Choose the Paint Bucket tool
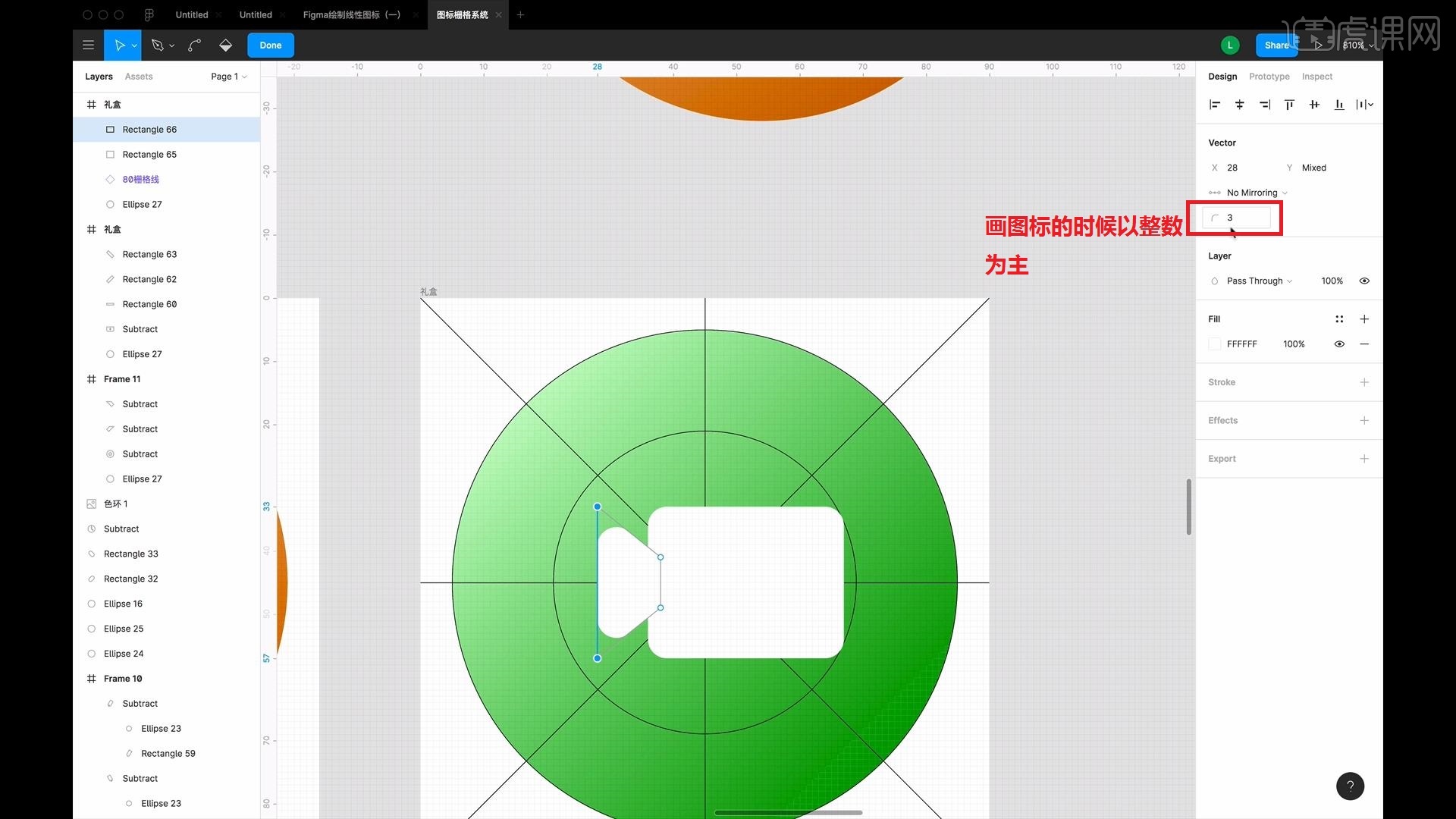This screenshot has width=1456, height=819. (x=225, y=45)
